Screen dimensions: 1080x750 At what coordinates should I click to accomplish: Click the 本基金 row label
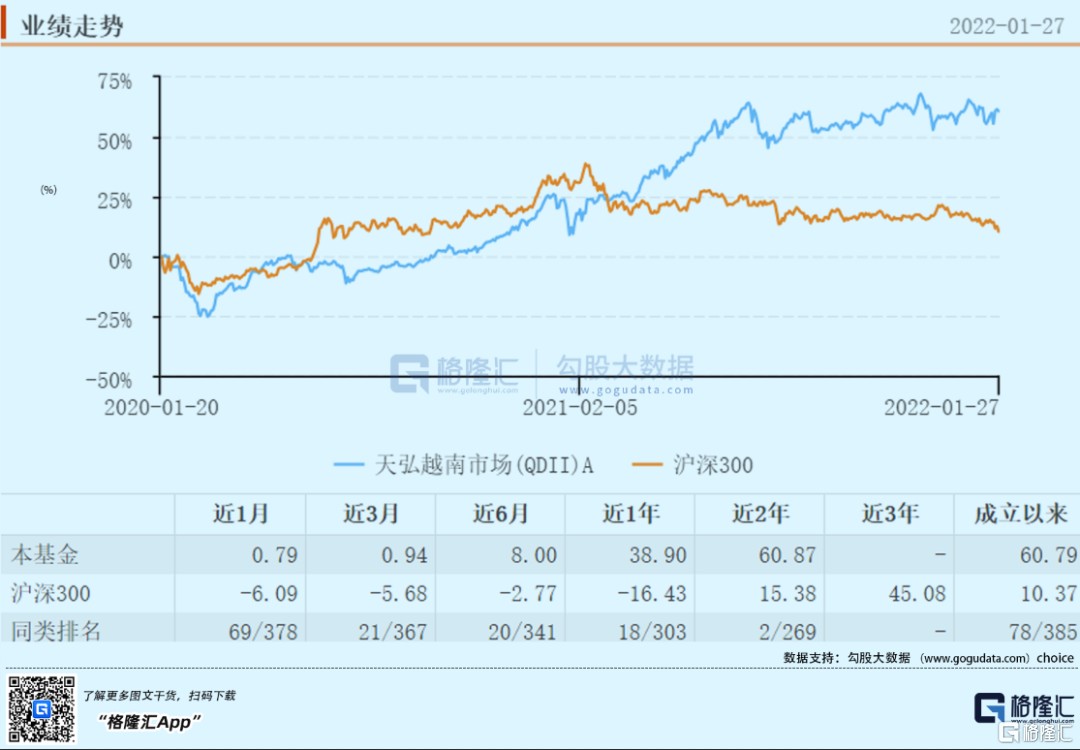[x=45, y=554]
